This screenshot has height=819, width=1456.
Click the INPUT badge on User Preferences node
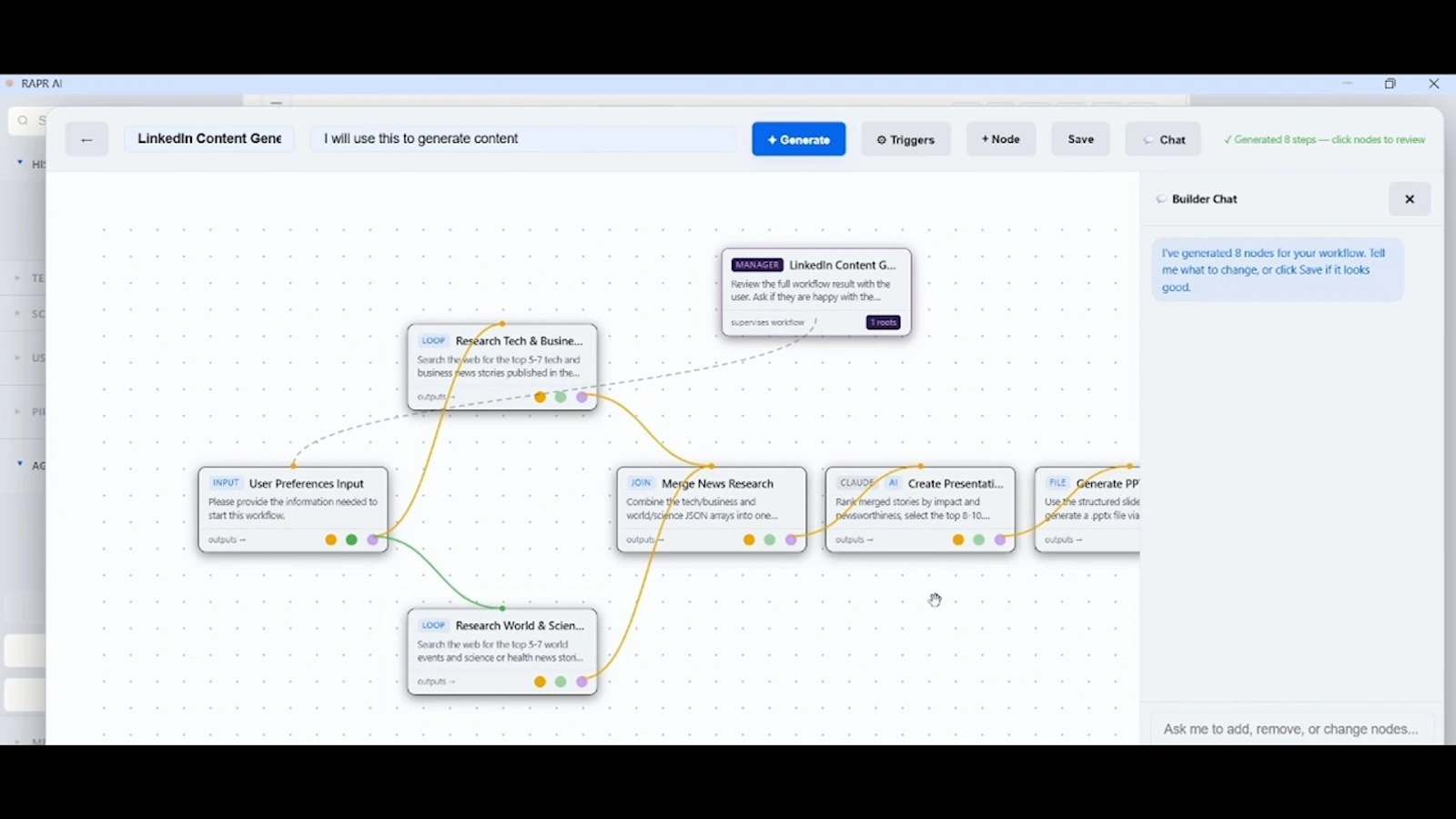click(225, 483)
